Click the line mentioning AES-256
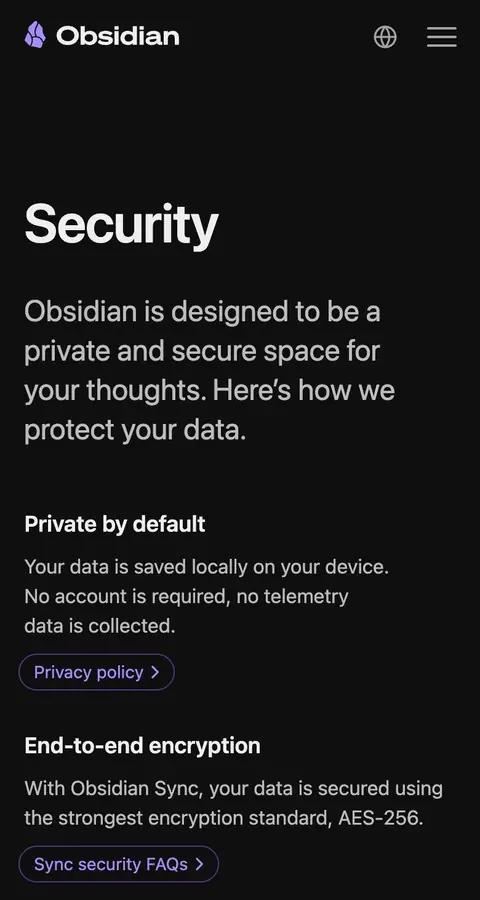 [224, 818]
